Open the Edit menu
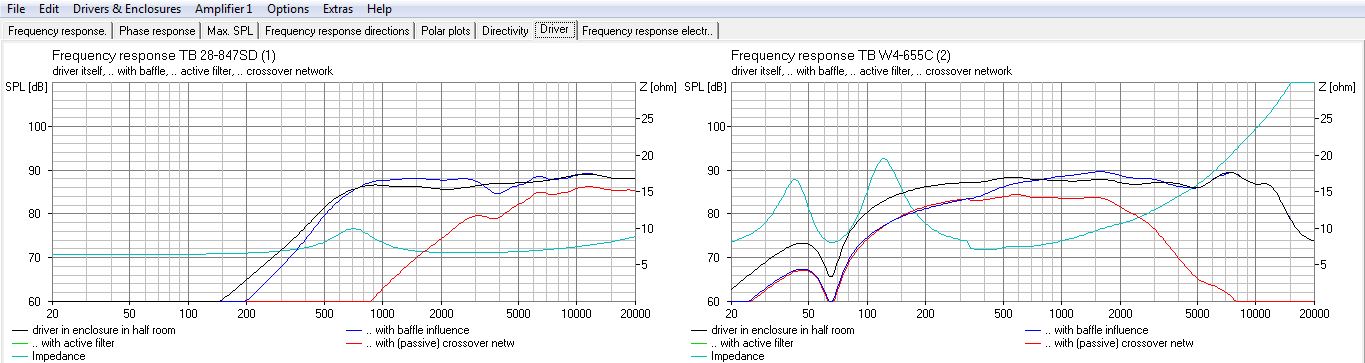1365x363 pixels. [x=49, y=9]
